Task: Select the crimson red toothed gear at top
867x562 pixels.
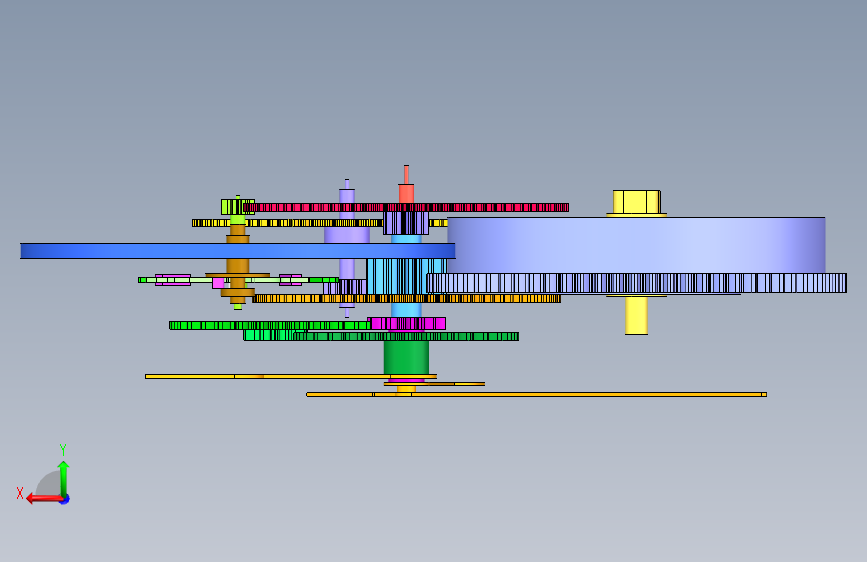Action: [406, 207]
